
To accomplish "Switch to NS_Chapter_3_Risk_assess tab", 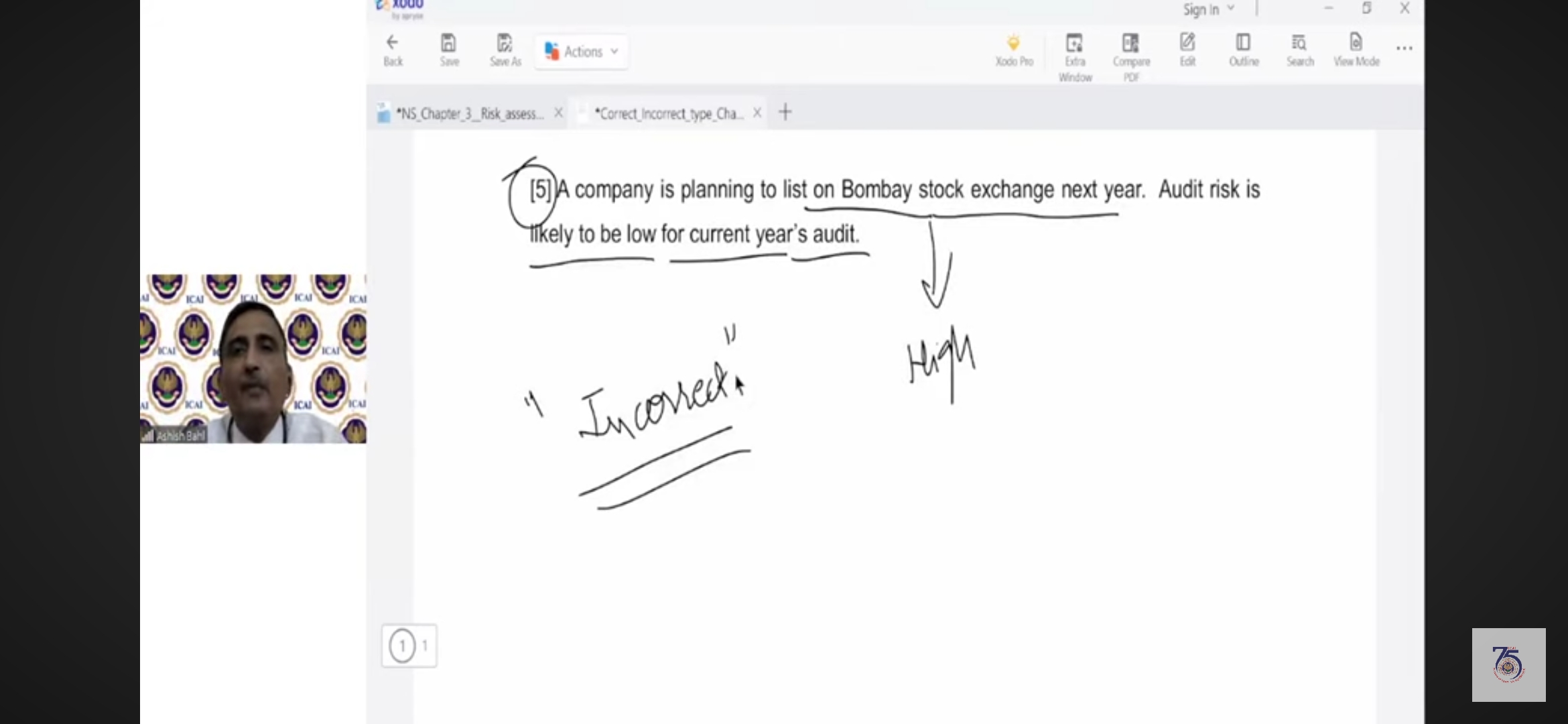I will (x=469, y=113).
